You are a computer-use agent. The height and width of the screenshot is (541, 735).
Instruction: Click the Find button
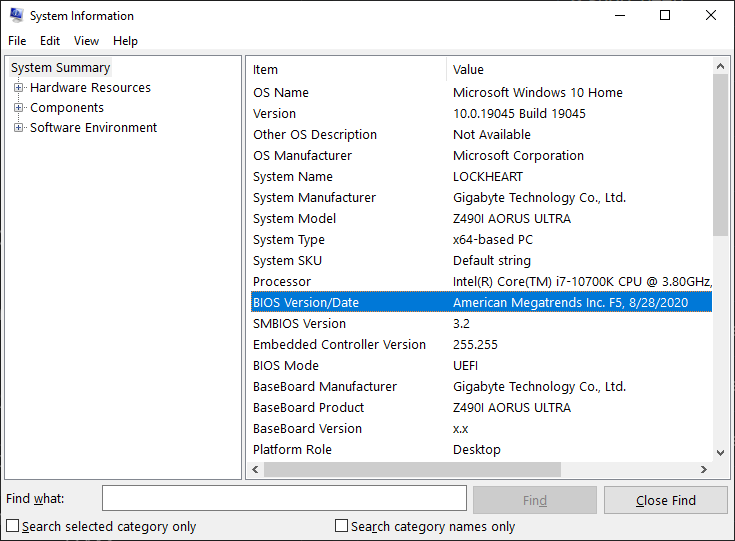pyautogui.click(x=535, y=500)
